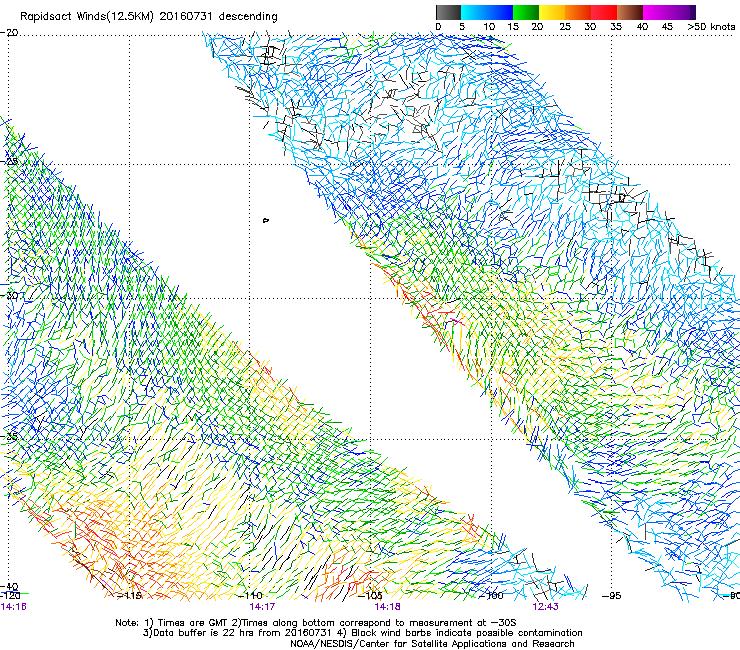Click legend tick label '10'
Screen dimensions: 740x650
point(489,27)
